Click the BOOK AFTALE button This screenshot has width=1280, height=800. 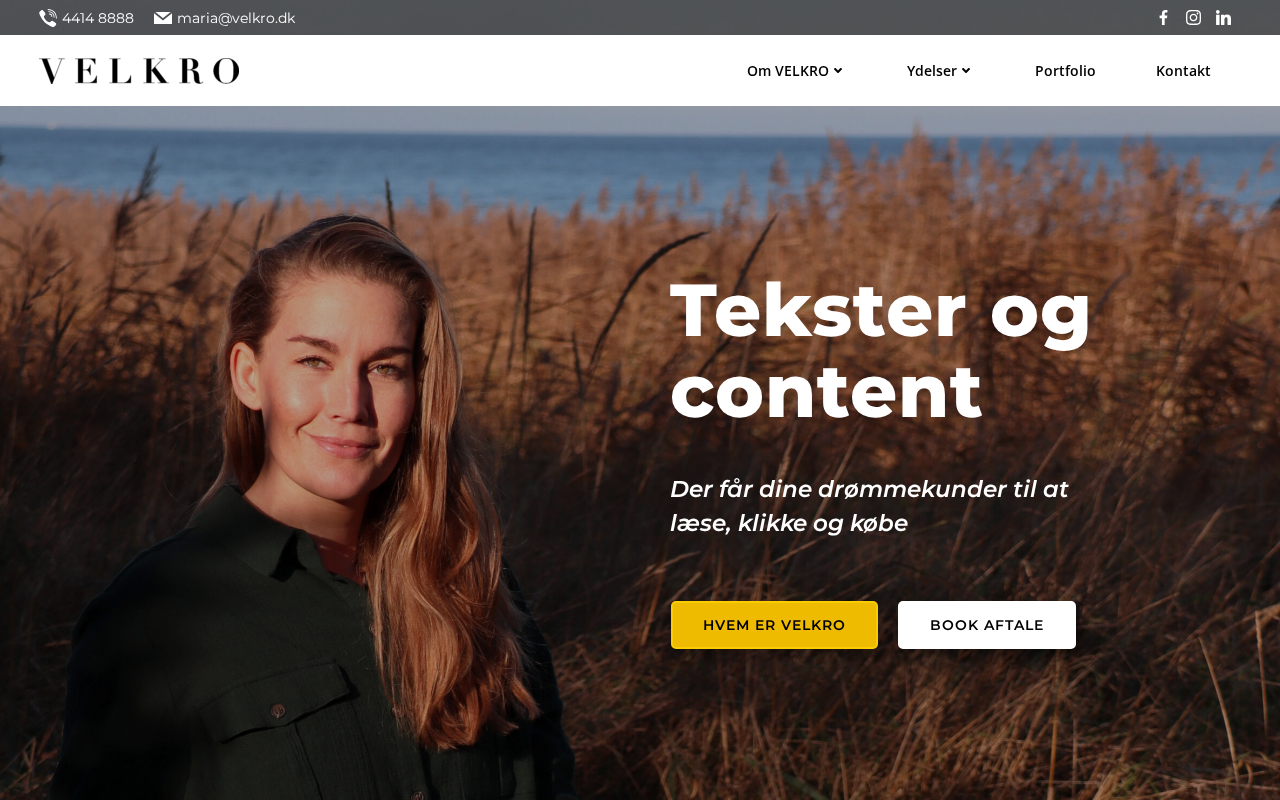point(987,625)
